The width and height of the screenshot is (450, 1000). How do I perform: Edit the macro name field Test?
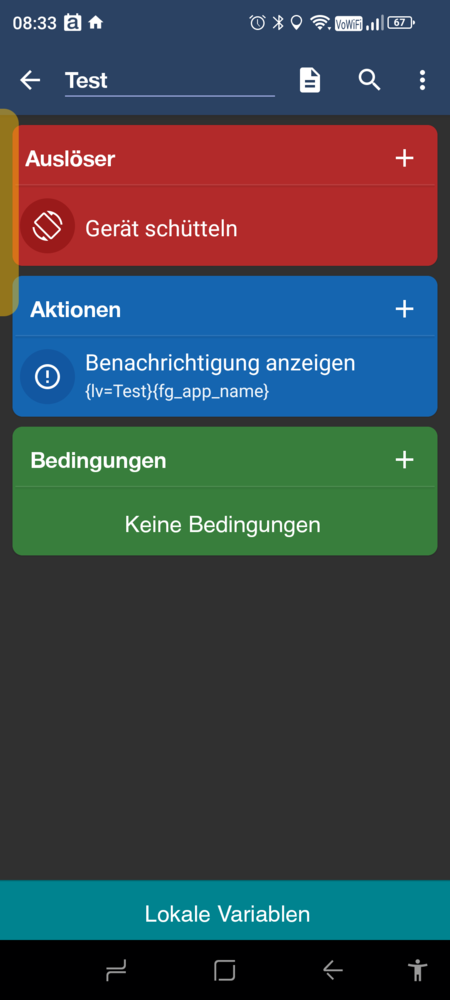pyautogui.click(x=170, y=82)
